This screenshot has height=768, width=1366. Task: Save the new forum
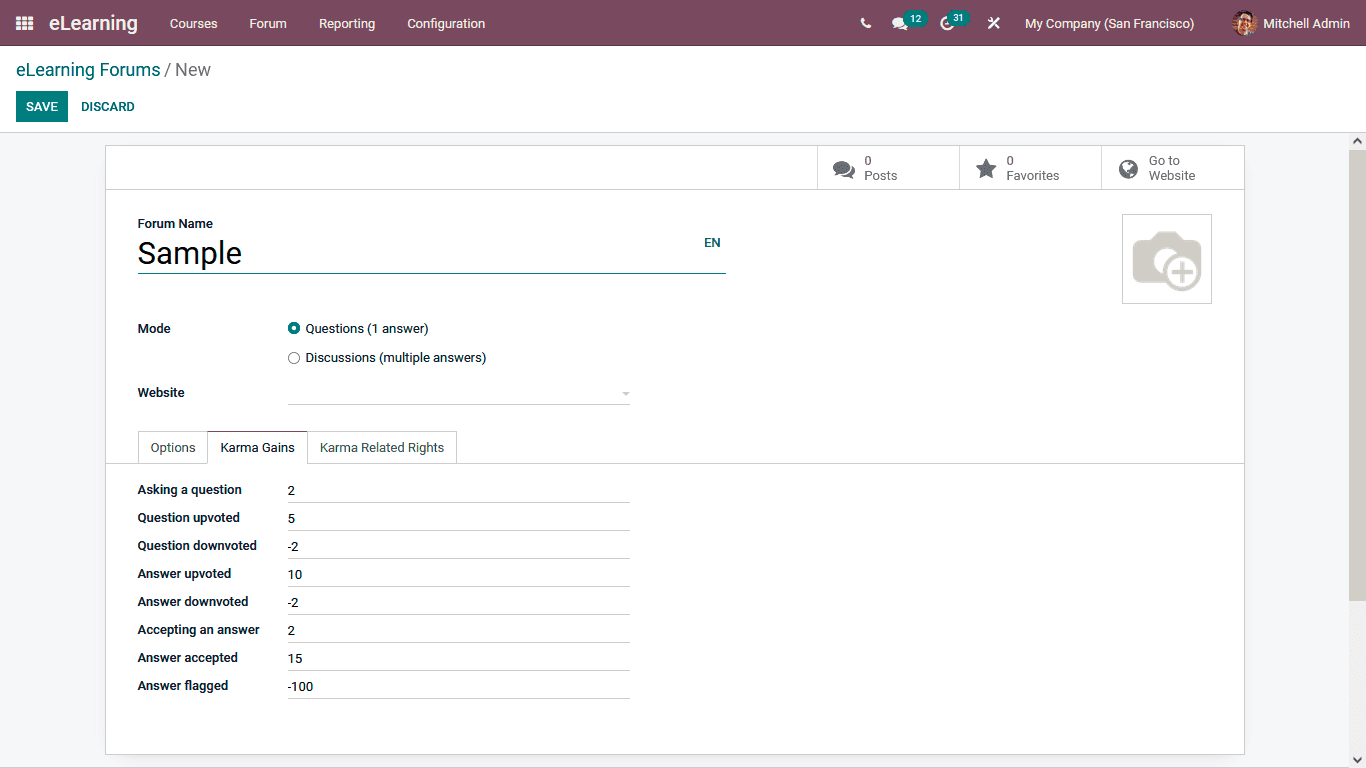click(x=41, y=106)
